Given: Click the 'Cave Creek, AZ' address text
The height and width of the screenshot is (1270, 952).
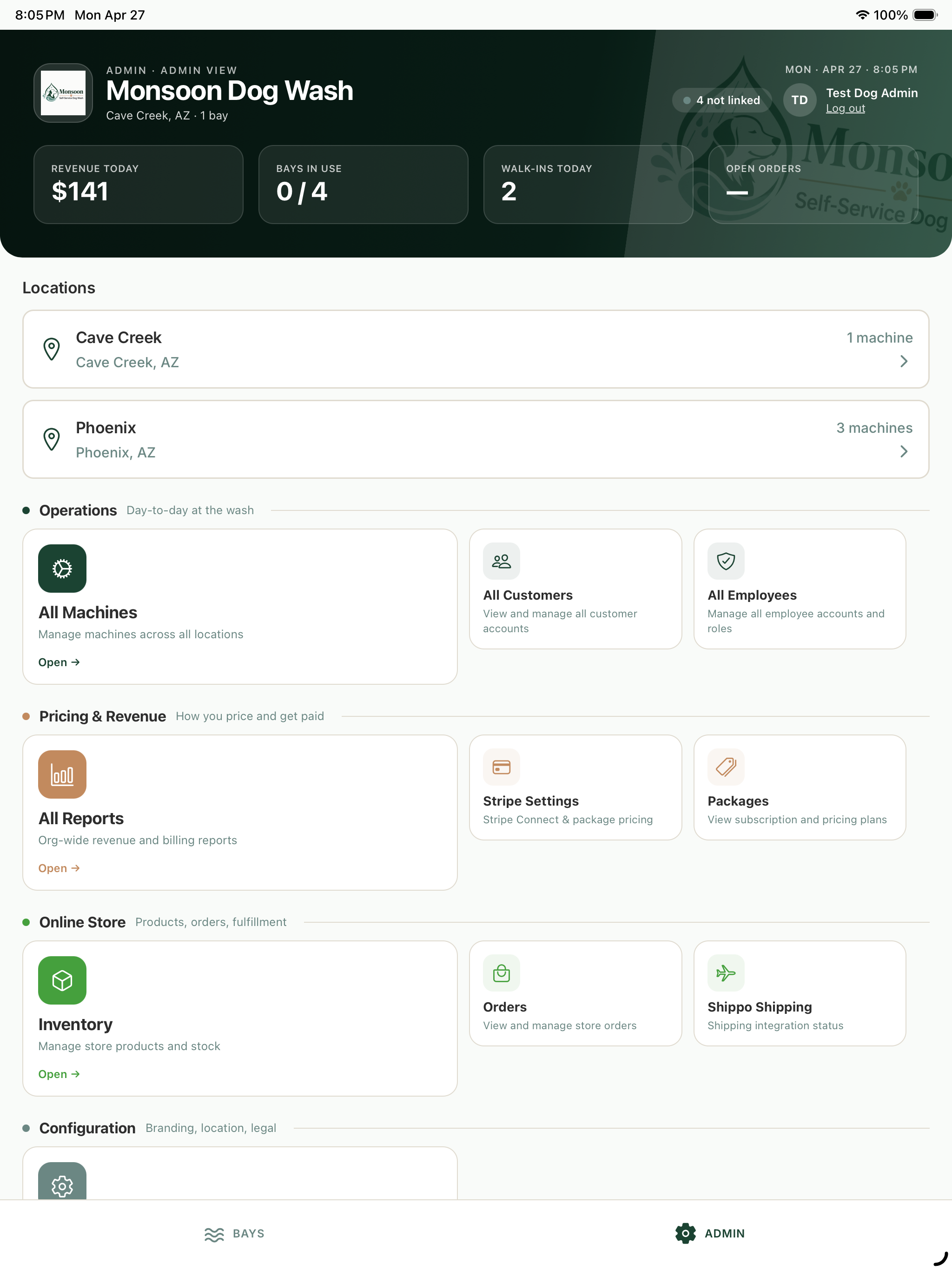Looking at the screenshot, I should 127,362.
